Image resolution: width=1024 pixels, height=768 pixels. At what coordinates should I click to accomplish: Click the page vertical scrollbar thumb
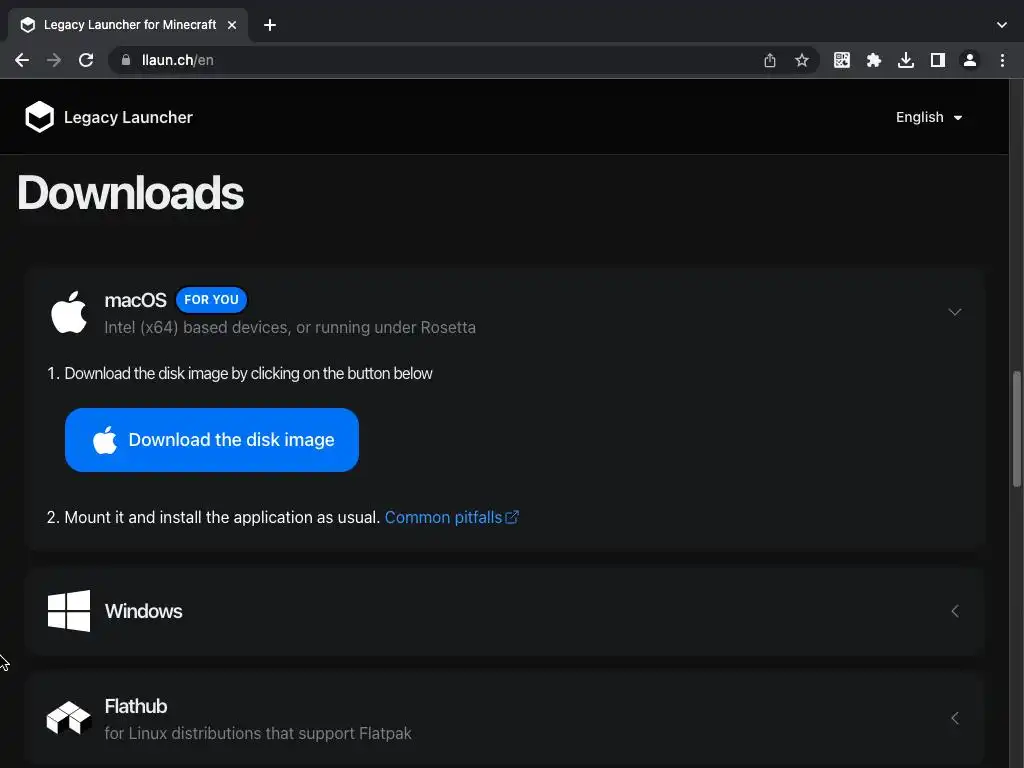pos(1017,428)
